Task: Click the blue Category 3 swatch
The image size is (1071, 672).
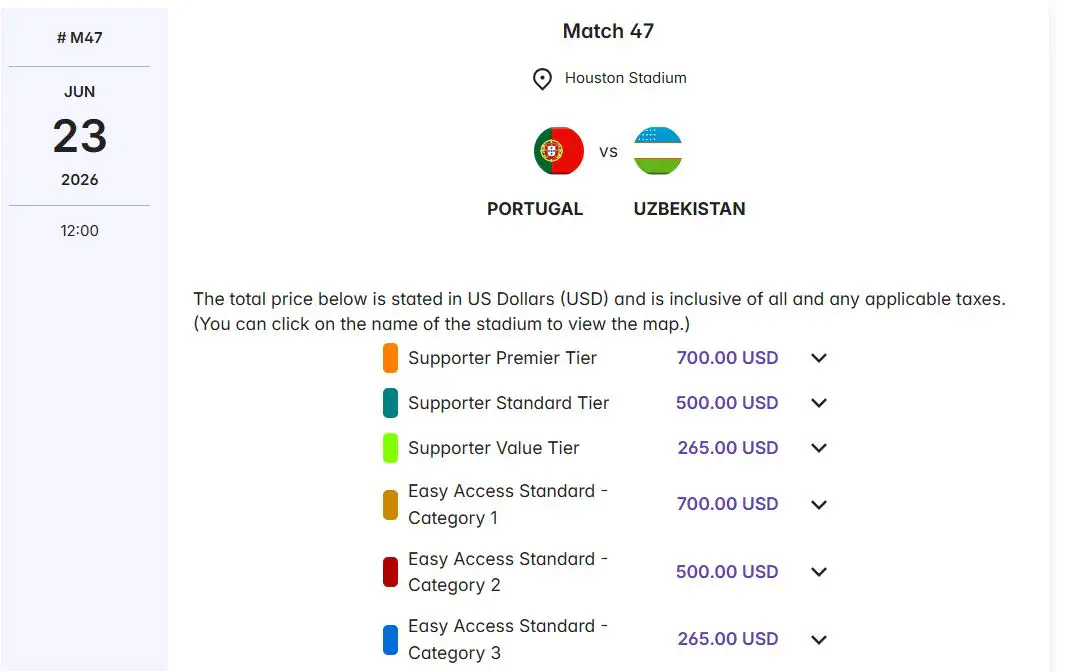Action: 390,639
